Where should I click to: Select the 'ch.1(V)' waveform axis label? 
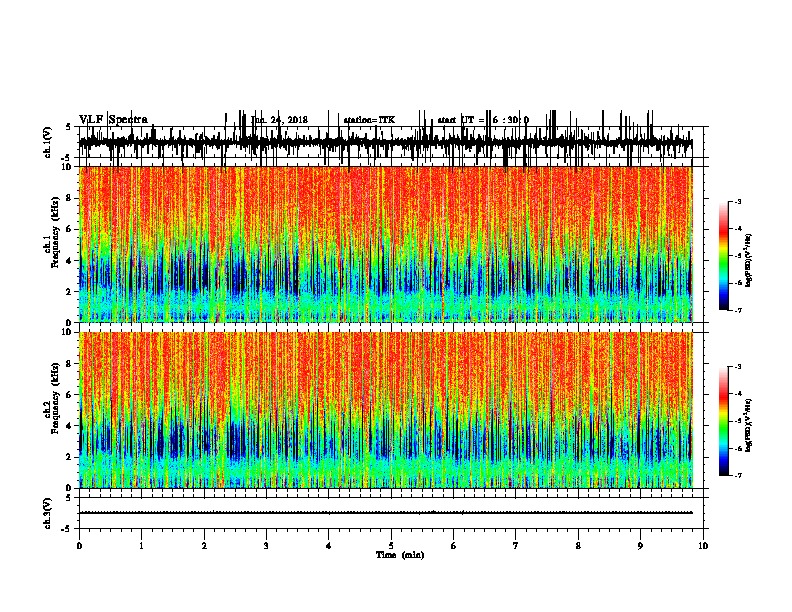(48, 142)
